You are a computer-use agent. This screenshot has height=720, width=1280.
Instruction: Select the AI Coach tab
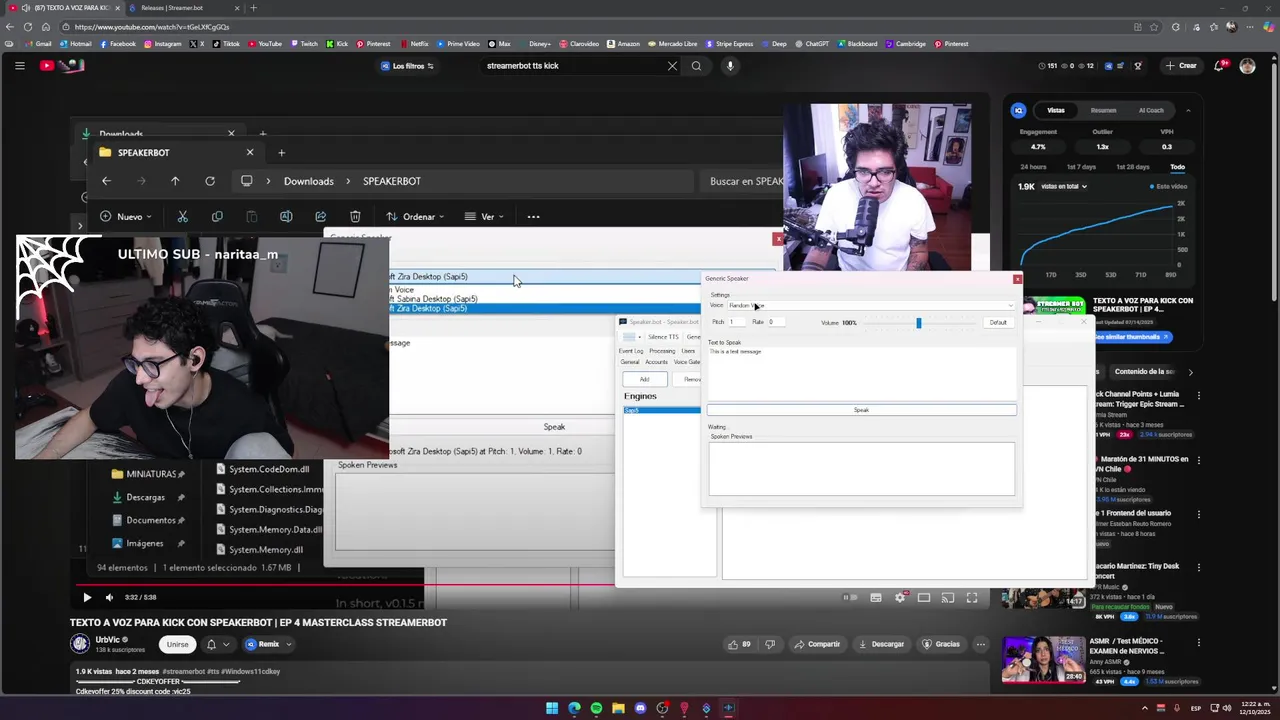(x=1151, y=110)
